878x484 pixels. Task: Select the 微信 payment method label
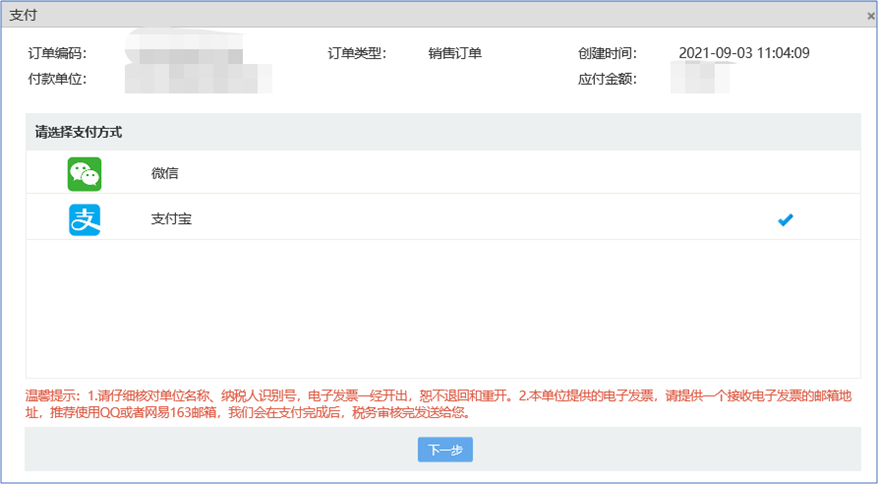164,174
